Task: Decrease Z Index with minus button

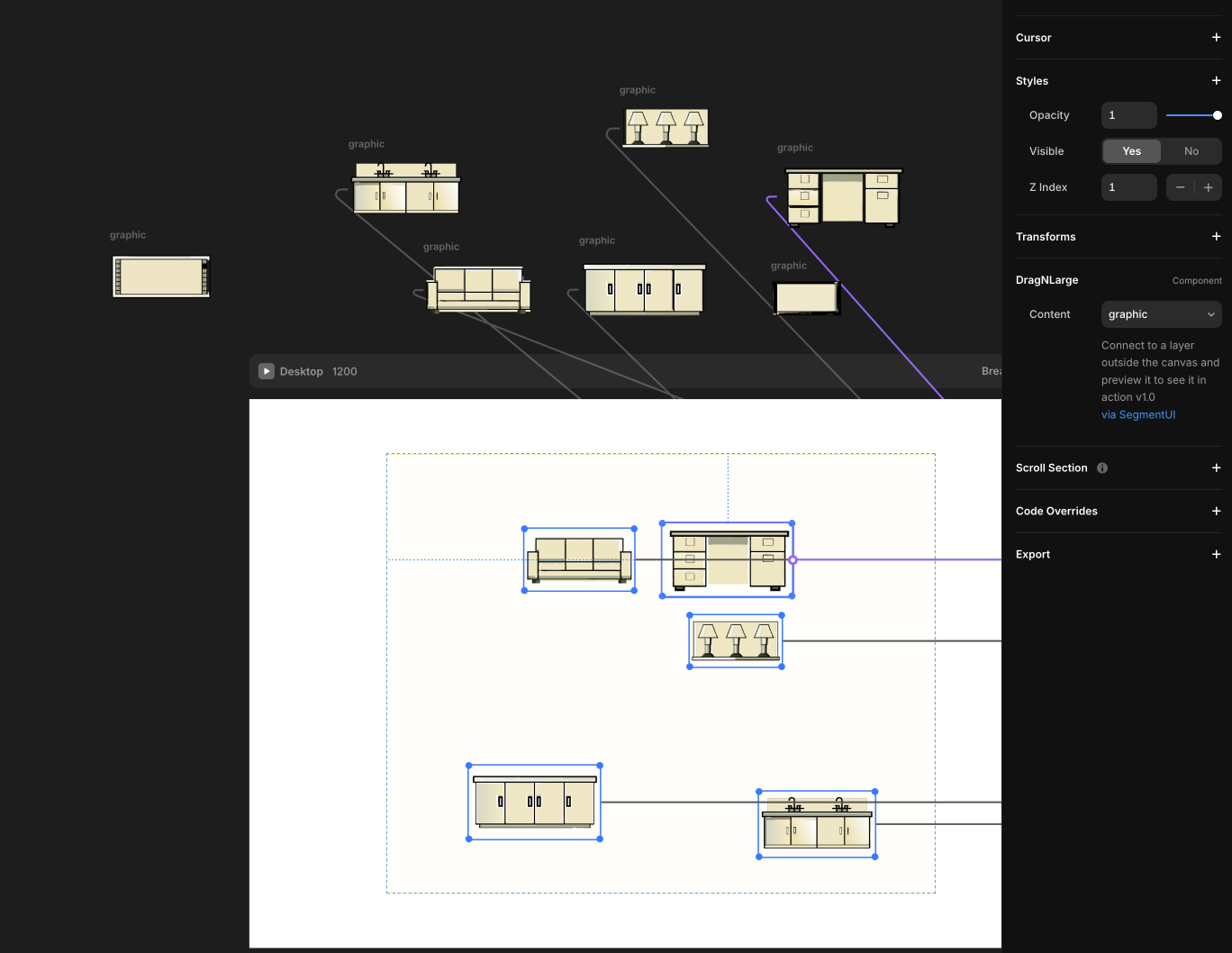Action: click(x=1180, y=187)
